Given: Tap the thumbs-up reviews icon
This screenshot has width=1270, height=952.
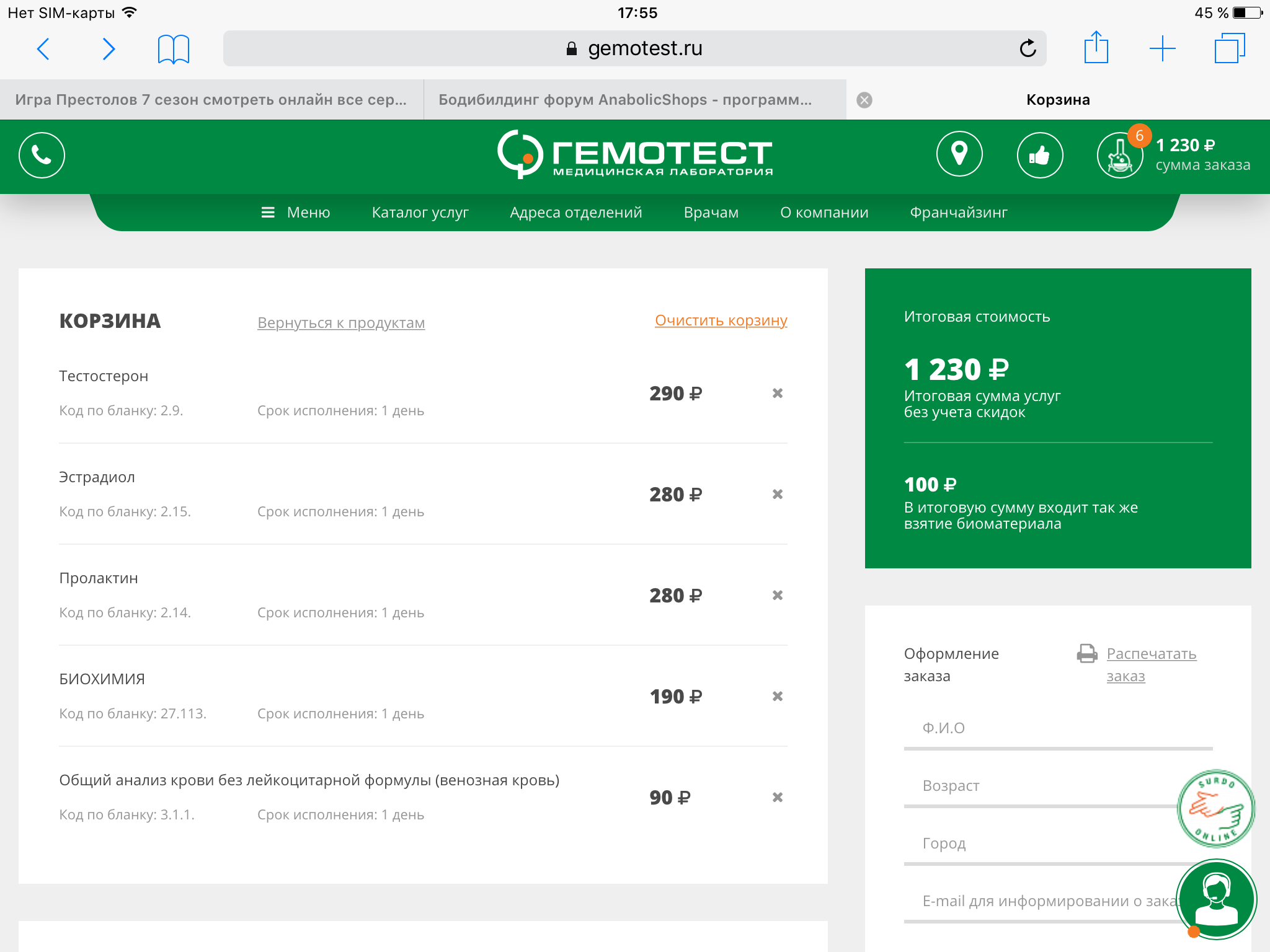Looking at the screenshot, I should pos(1039,155).
